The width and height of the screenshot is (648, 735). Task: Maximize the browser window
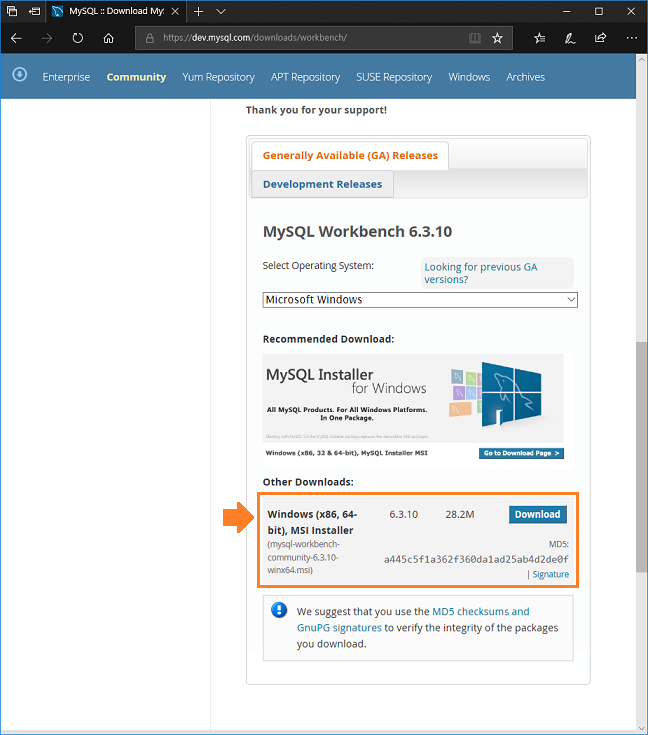coord(599,11)
